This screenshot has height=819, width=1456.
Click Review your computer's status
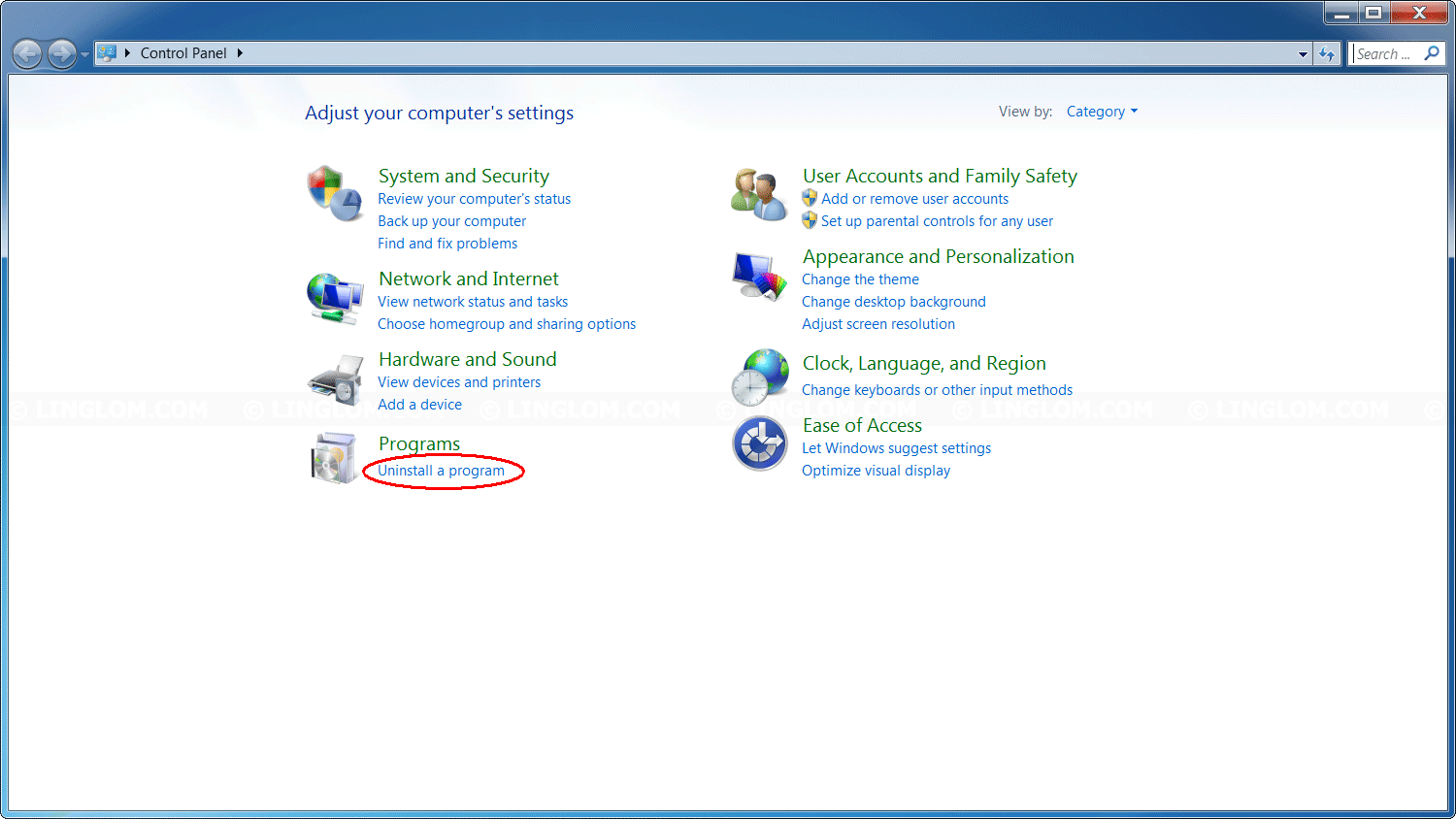pos(475,199)
